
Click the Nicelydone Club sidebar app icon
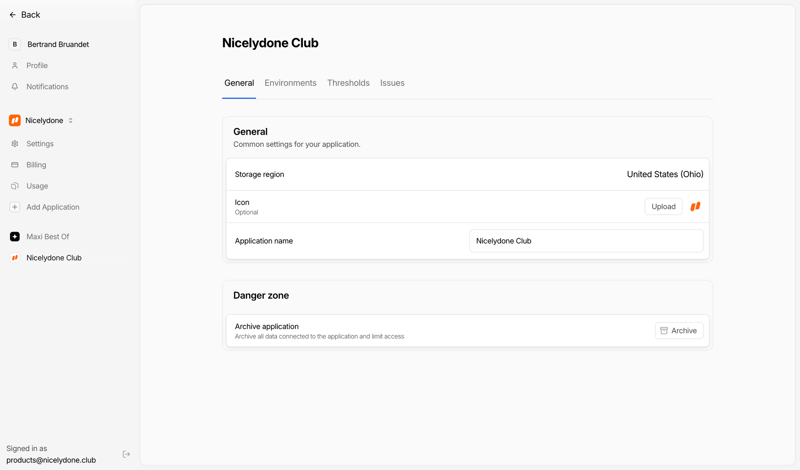tap(15, 258)
